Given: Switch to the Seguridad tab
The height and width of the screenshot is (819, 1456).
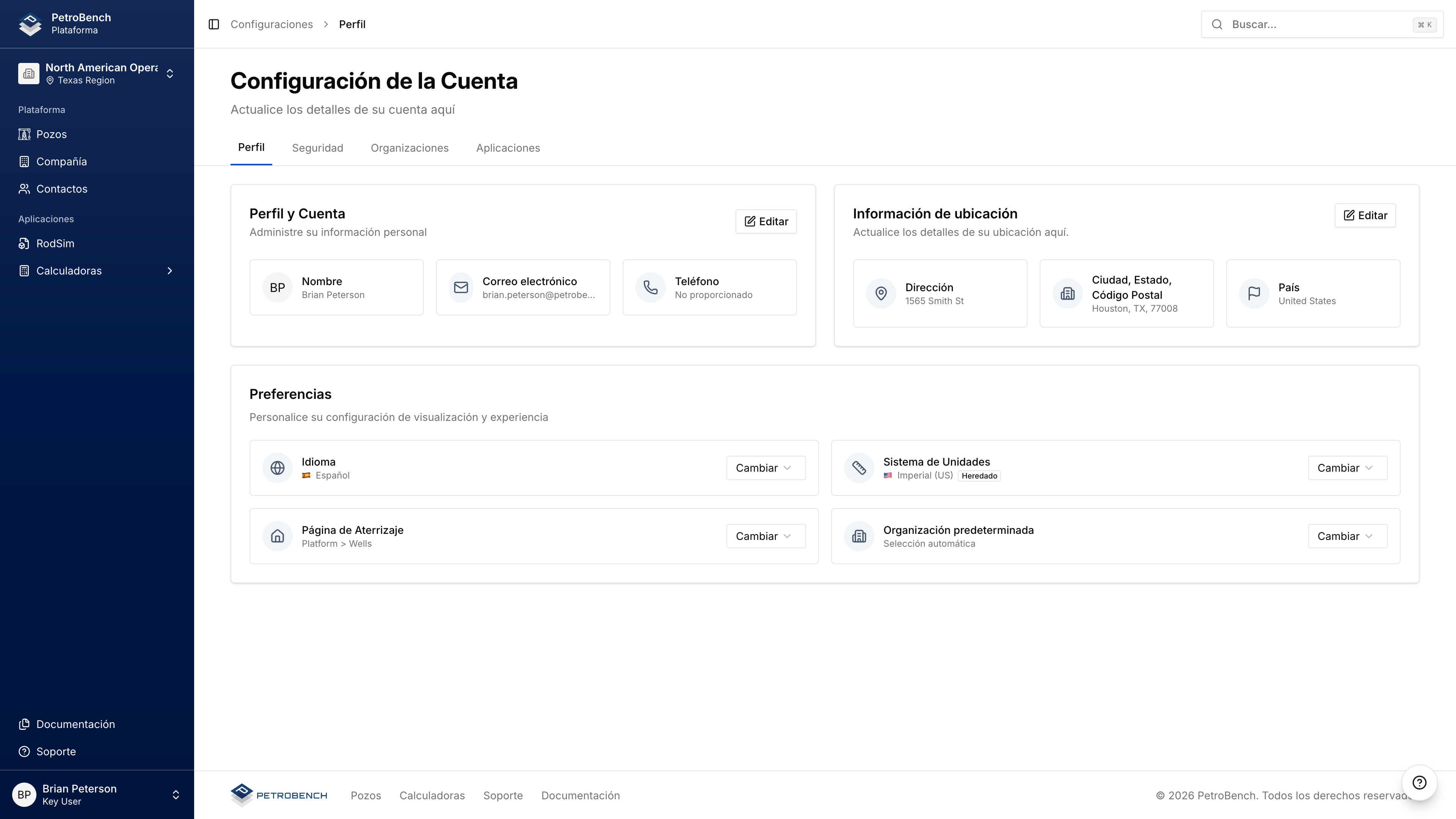Looking at the screenshot, I should click(317, 148).
